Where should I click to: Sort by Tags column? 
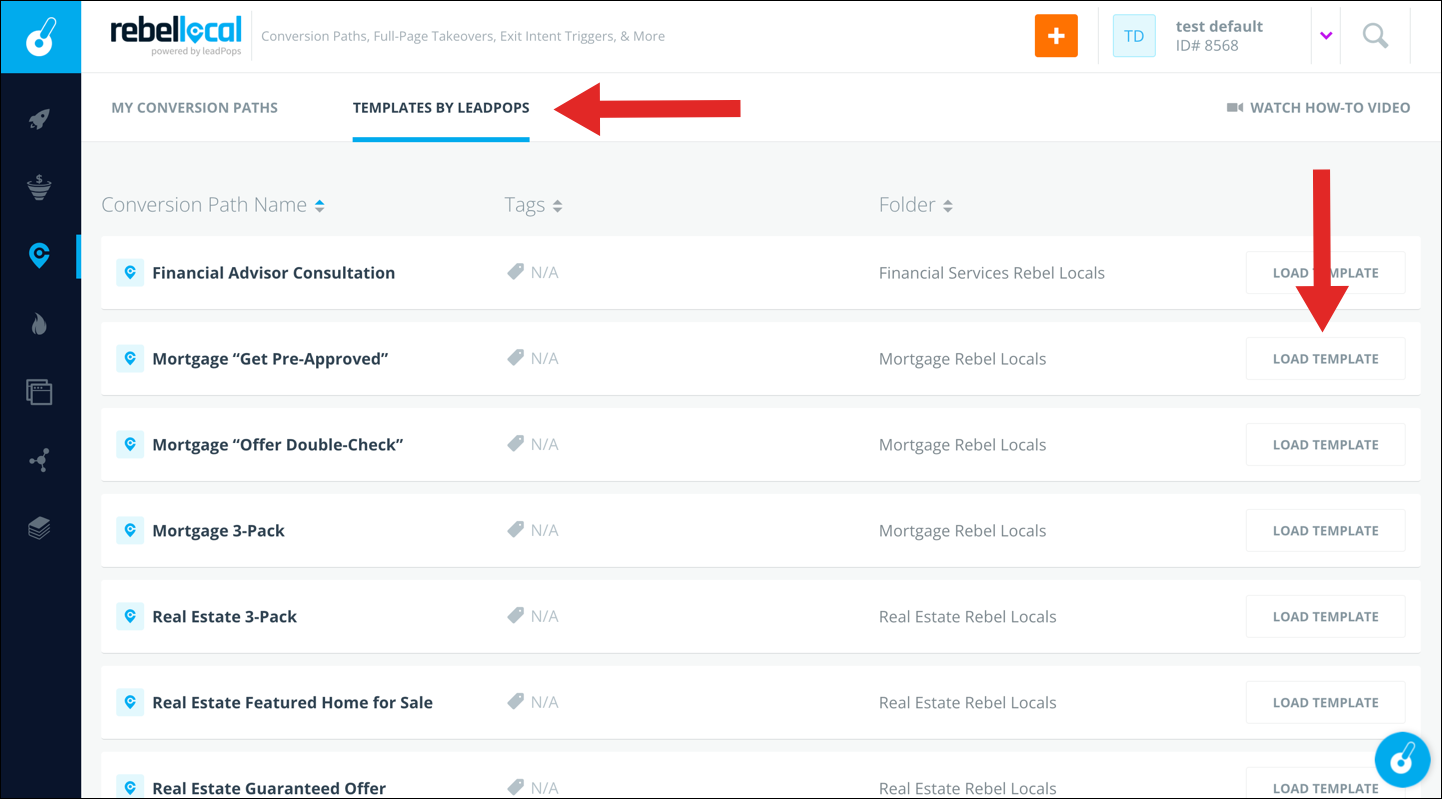(x=533, y=205)
